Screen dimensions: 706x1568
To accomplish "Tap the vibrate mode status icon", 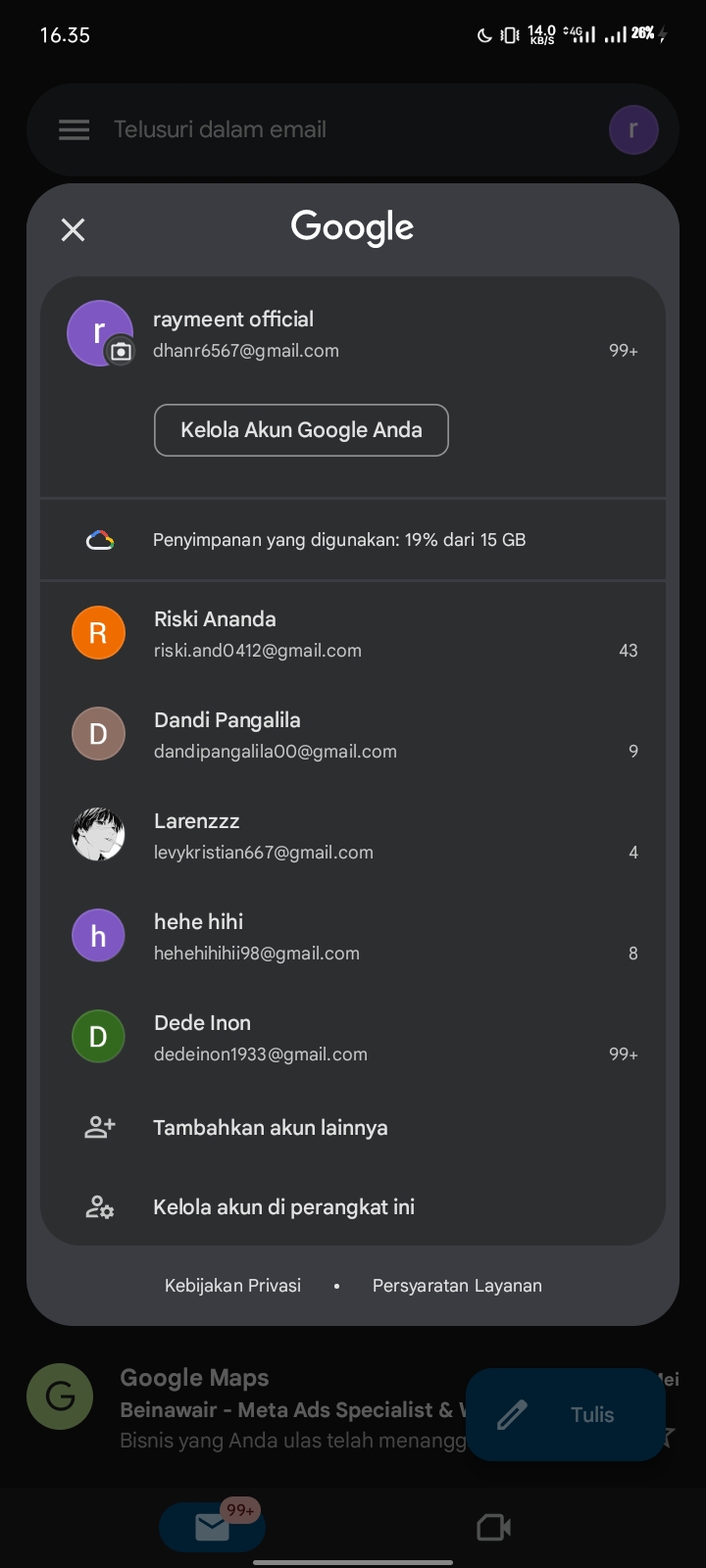I will coord(510,35).
